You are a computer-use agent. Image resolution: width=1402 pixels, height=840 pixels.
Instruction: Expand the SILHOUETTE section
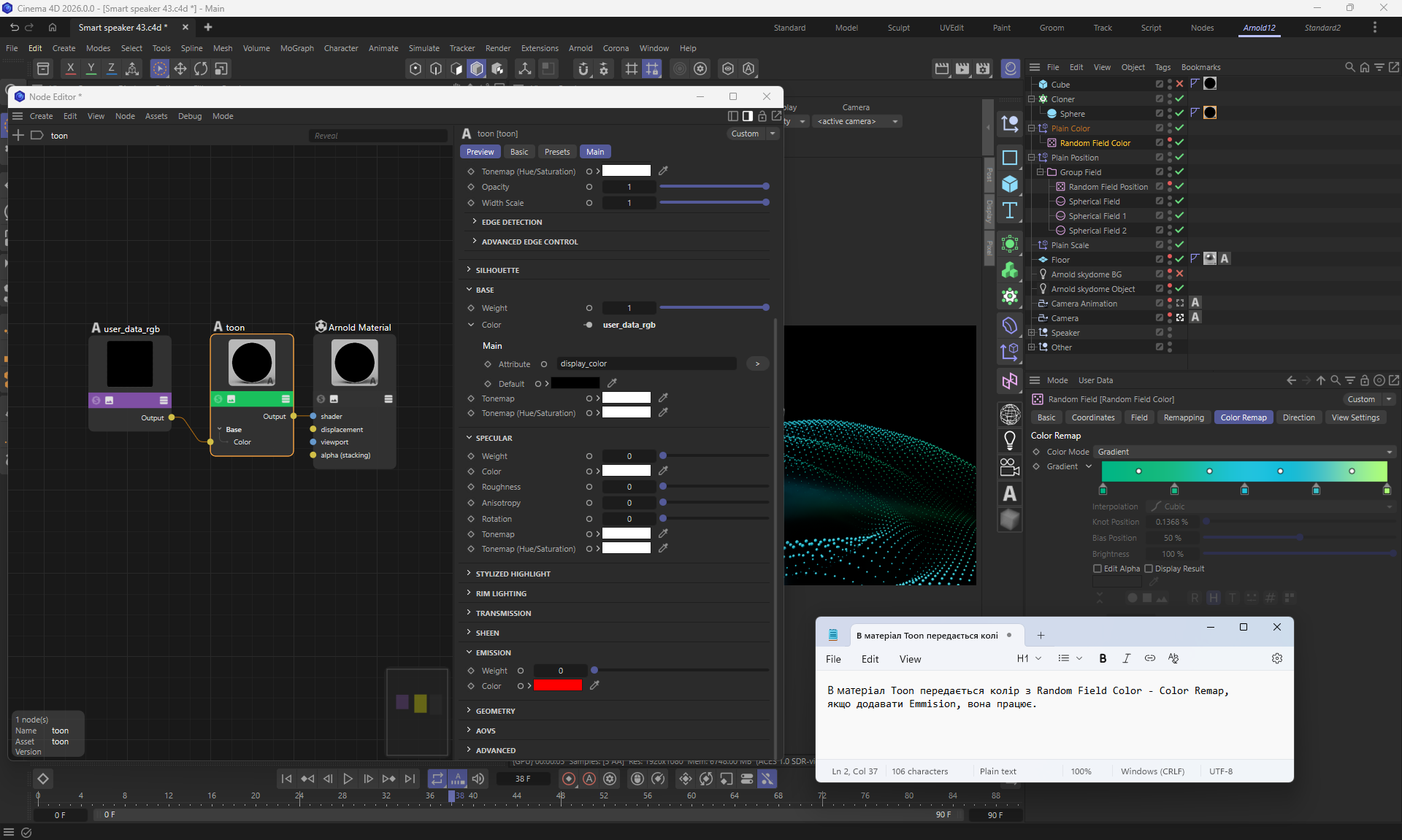click(469, 270)
